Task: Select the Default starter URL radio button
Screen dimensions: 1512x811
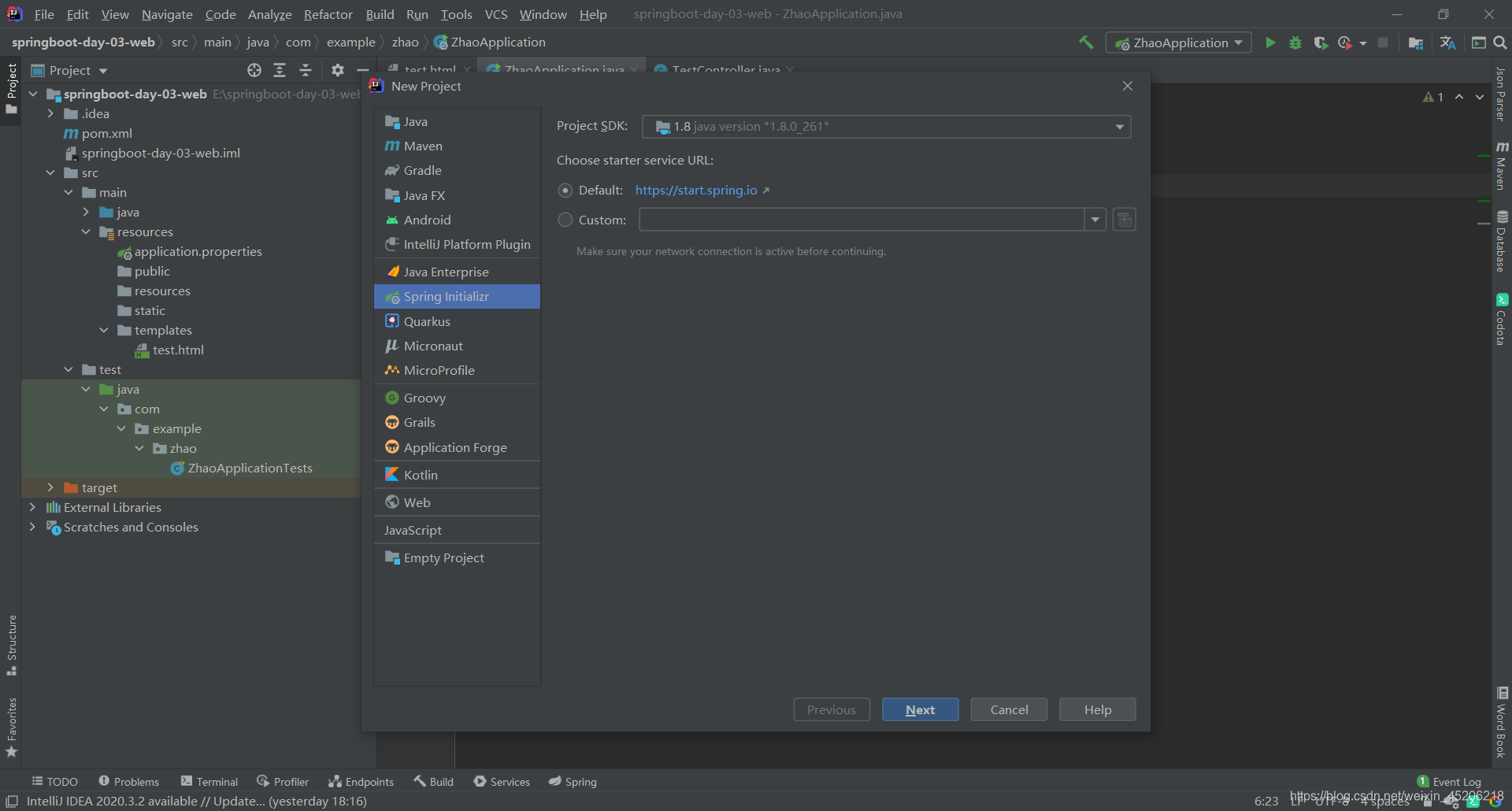Action: pos(565,191)
